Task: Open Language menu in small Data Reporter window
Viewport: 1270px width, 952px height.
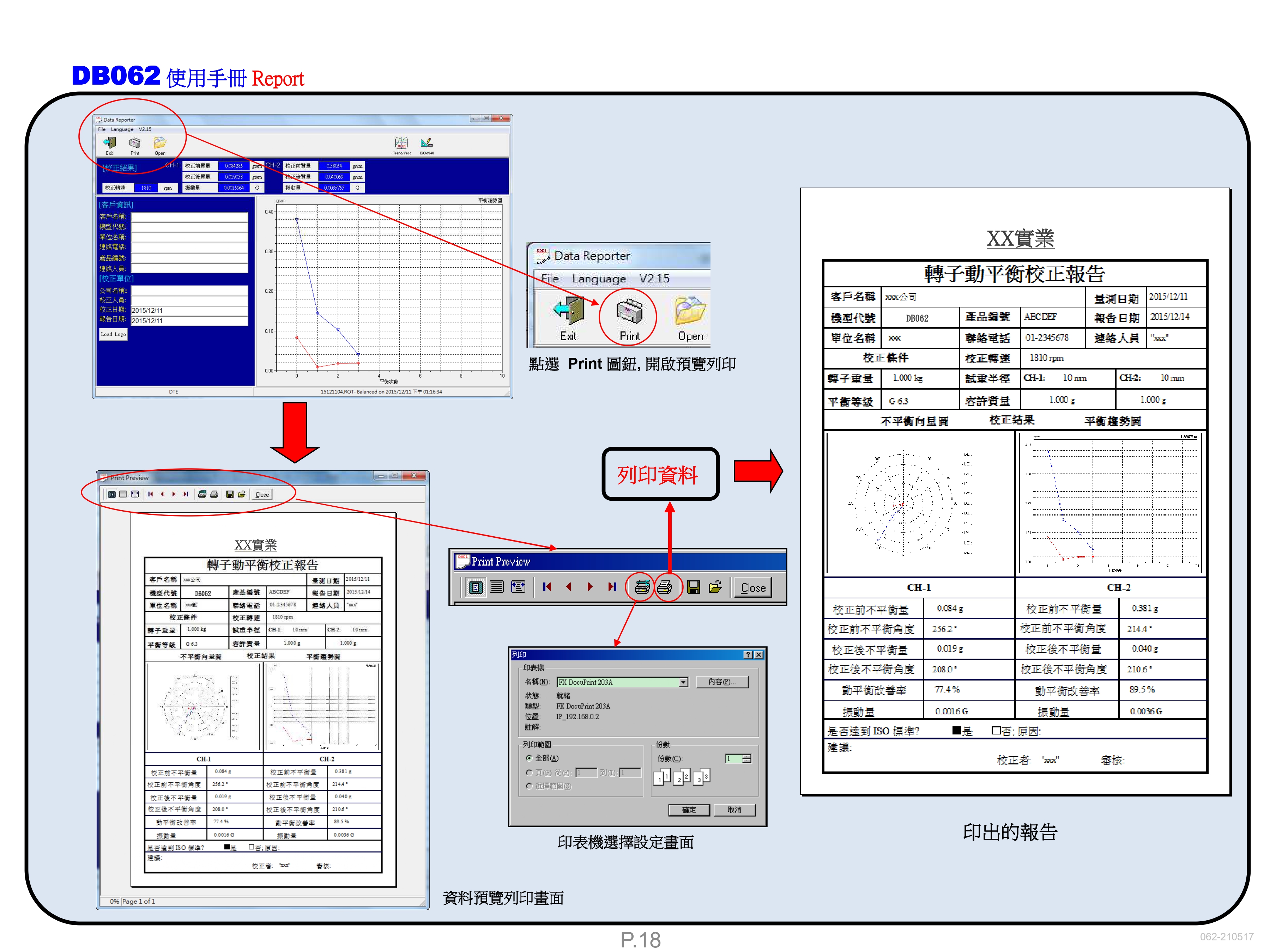Action: click(122, 130)
